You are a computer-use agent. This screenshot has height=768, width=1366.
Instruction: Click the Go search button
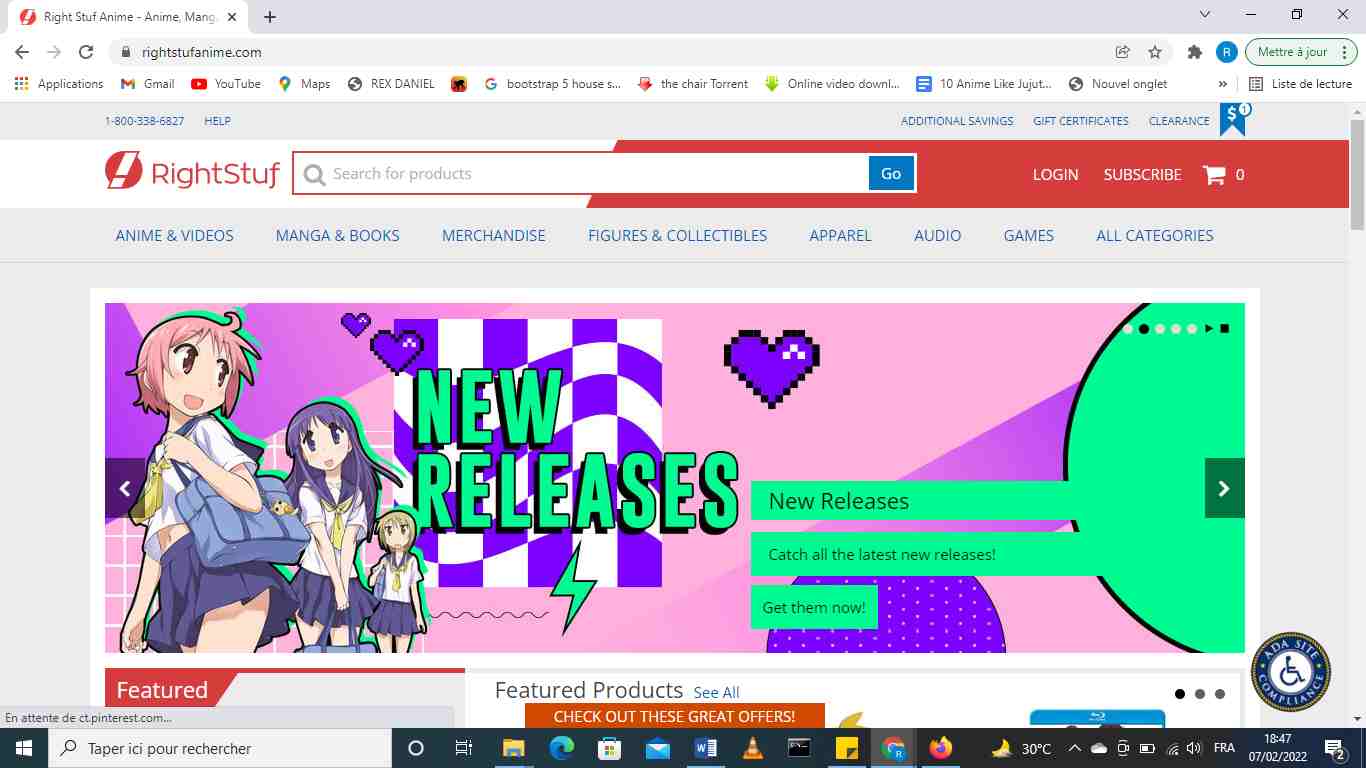point(891,173)
